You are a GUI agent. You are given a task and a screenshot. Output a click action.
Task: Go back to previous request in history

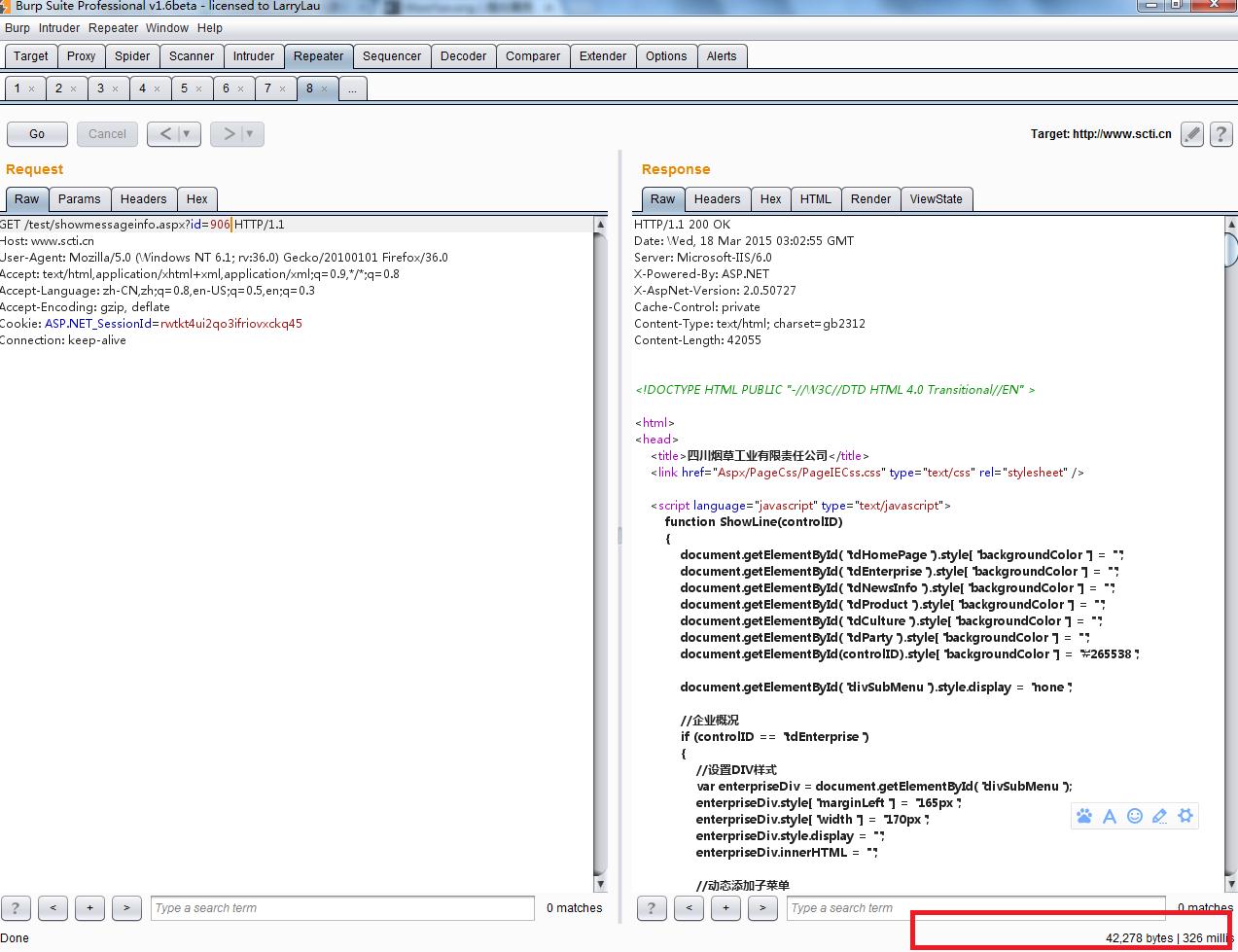[164, 134]
